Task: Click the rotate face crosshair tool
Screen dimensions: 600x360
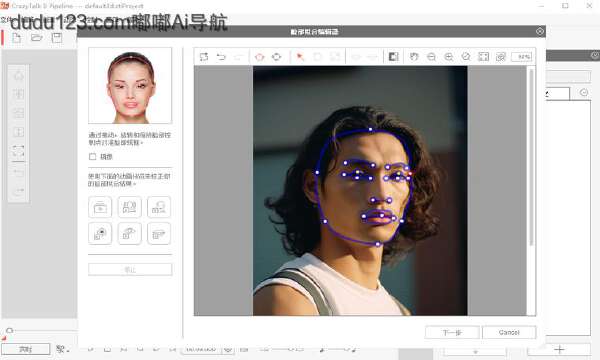Action: pos(276,57)
